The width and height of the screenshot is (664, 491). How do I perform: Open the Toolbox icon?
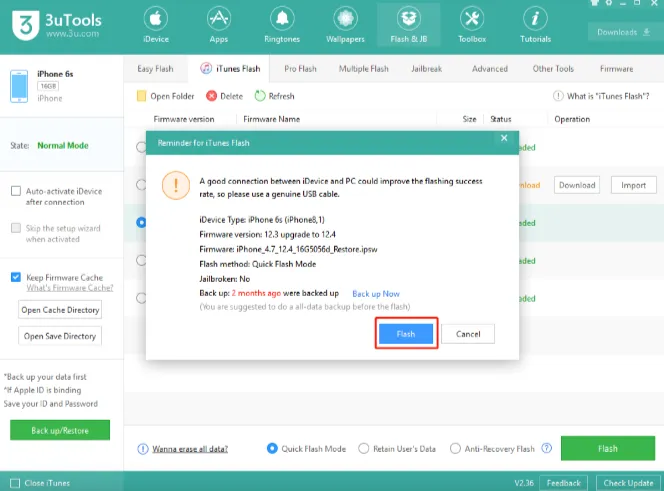pyautogui.click(x=471, y=20)
